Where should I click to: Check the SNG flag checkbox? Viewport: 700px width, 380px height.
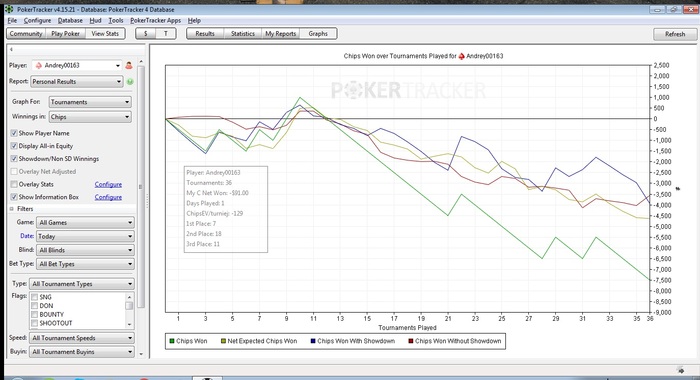click(34, 297)
